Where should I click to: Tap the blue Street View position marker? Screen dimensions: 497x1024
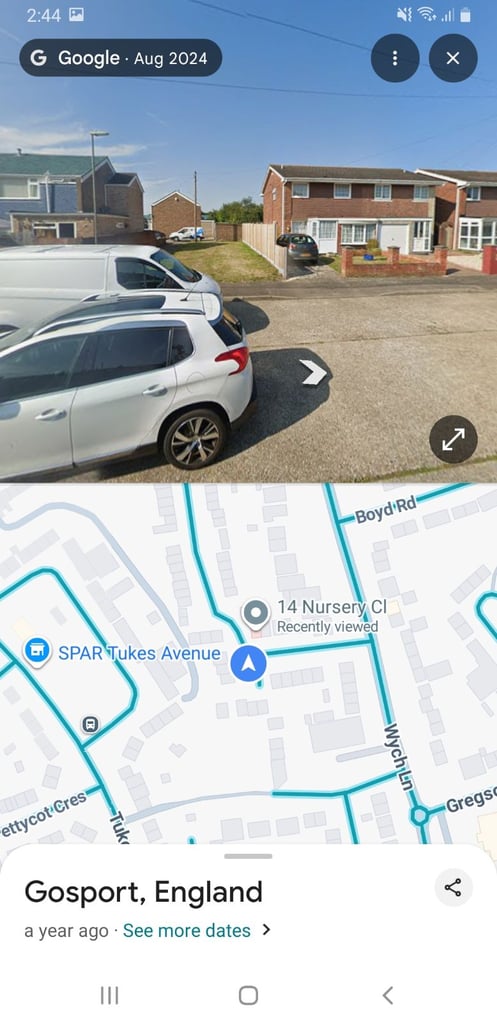coord(248,664)
